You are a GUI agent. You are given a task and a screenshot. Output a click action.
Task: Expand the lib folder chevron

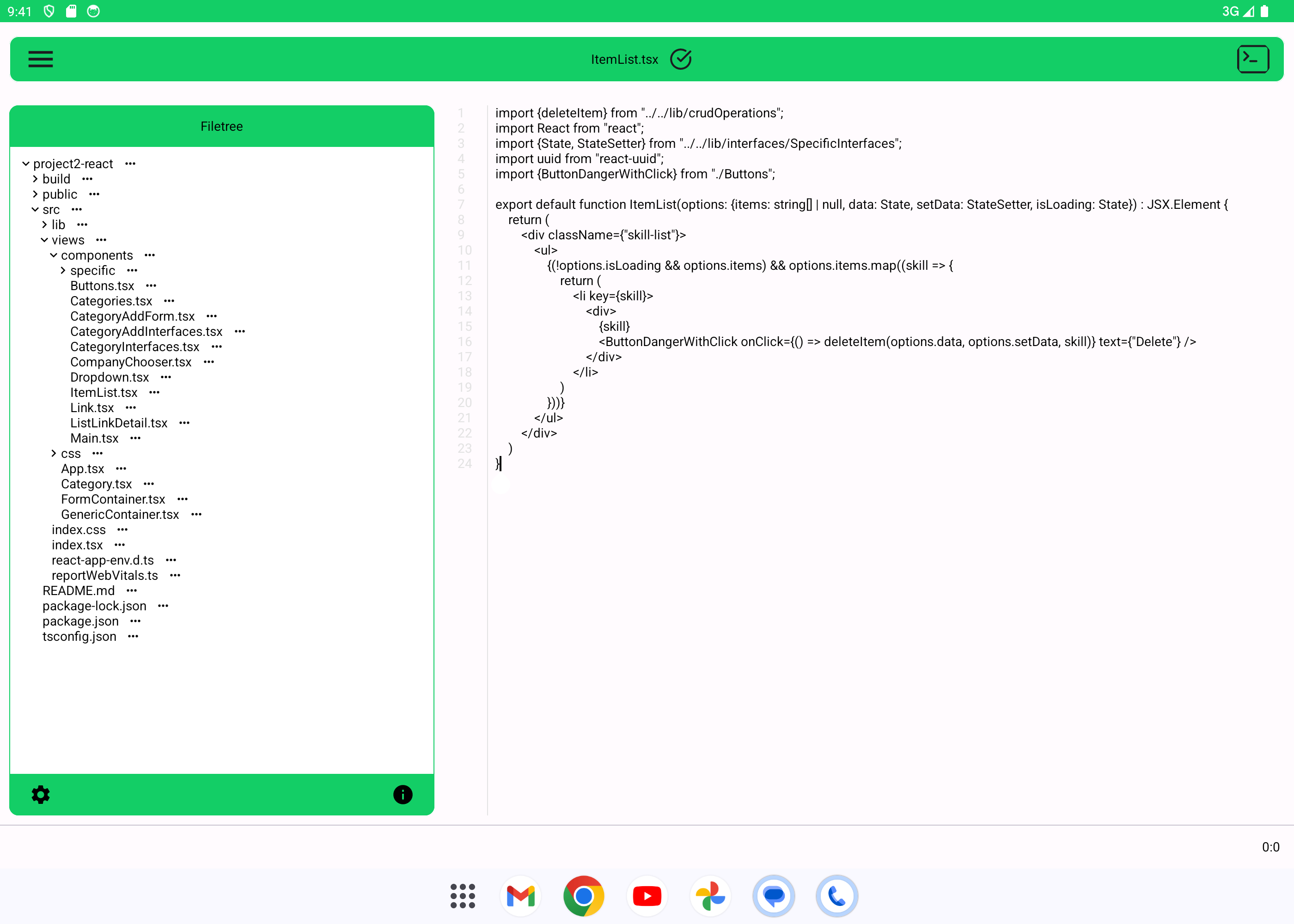(44, 225)
